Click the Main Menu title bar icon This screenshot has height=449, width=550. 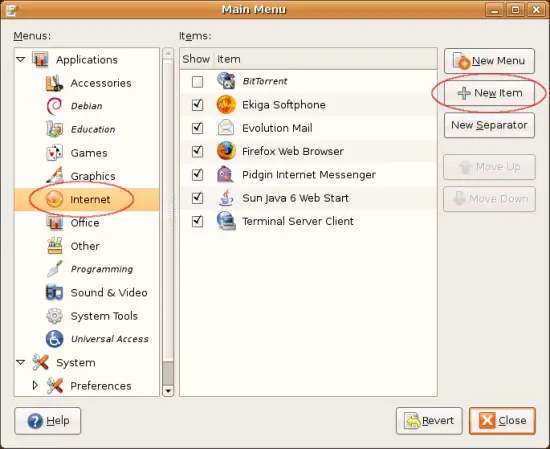11,10
